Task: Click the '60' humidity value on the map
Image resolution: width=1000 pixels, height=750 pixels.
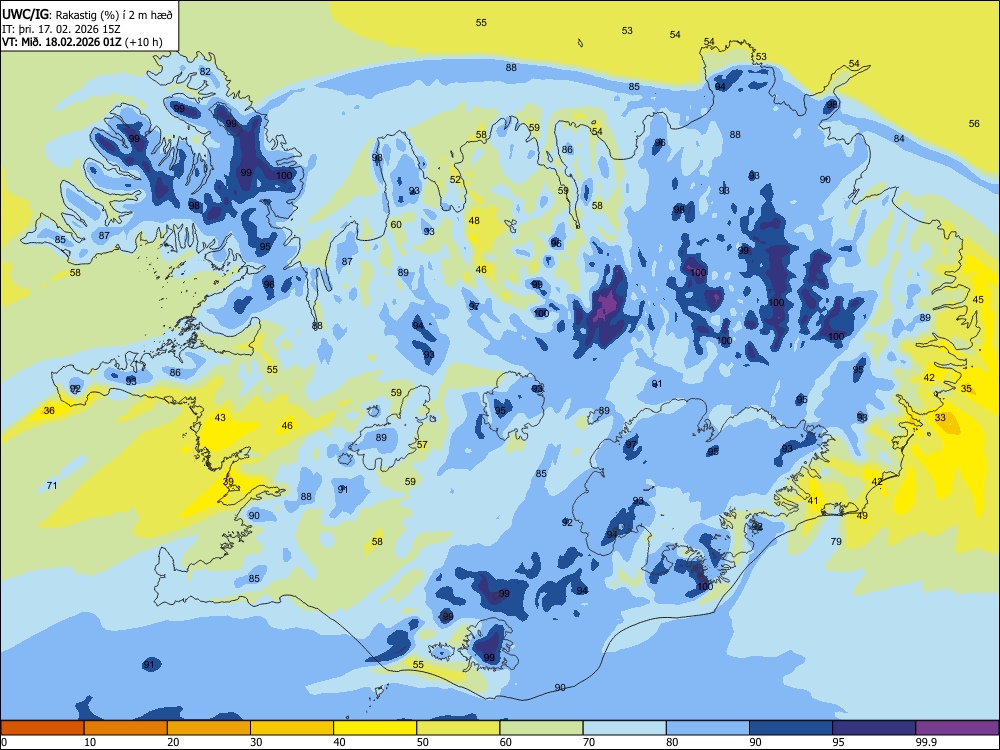Action: 396,224
